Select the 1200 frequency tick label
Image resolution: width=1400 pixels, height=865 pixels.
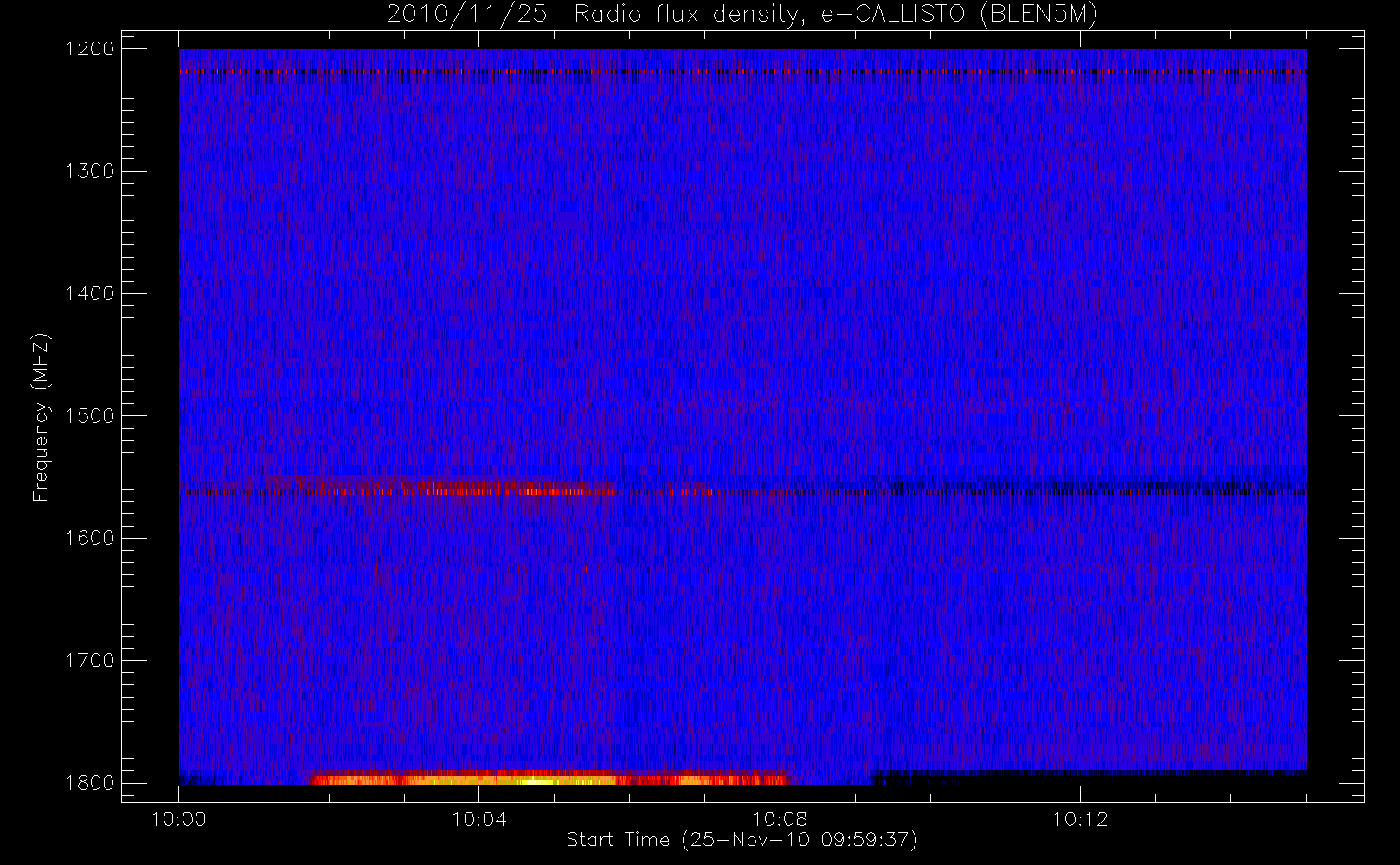(90, 48)
